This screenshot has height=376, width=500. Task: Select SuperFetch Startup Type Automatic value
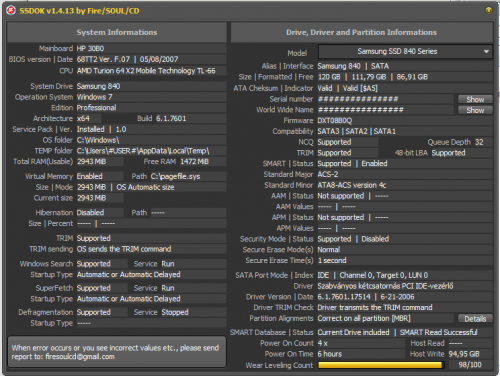[129, 299]
